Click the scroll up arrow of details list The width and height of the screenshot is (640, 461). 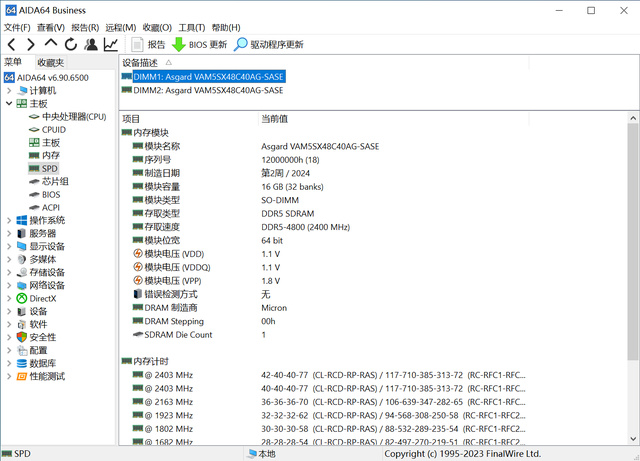tap(633, 118)
